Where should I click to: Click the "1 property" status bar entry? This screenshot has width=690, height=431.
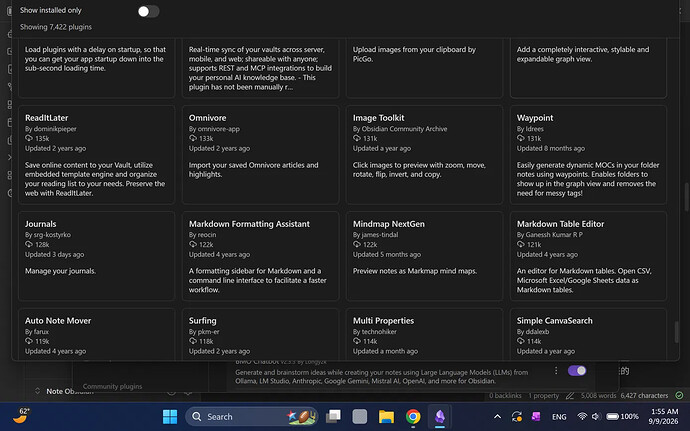coord(543,395)
